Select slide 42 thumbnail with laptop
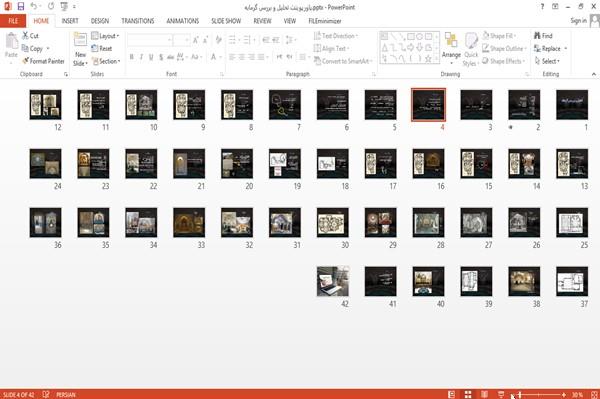The height and width of the screenshot is (399, 600). click(333, 281)
